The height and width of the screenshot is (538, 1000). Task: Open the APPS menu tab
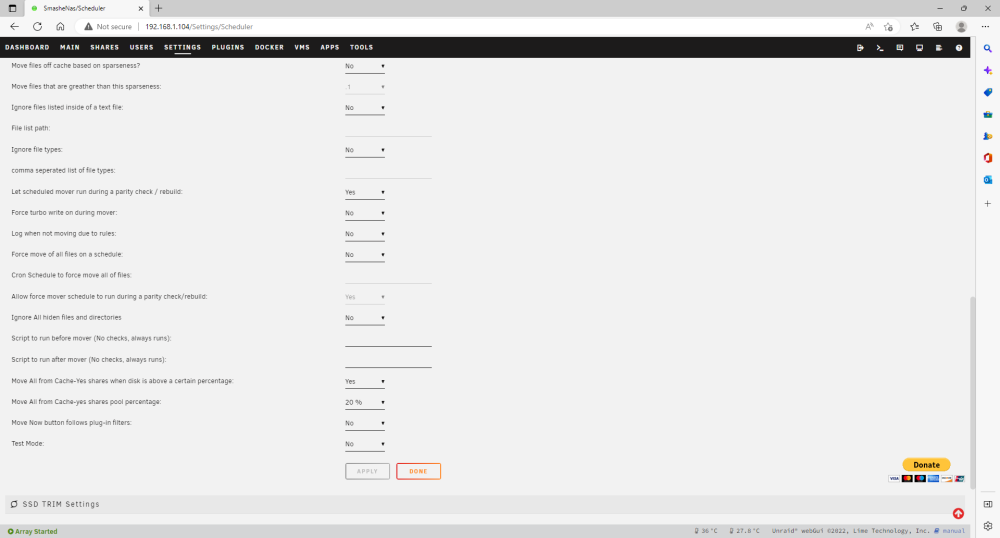[330, 47]
